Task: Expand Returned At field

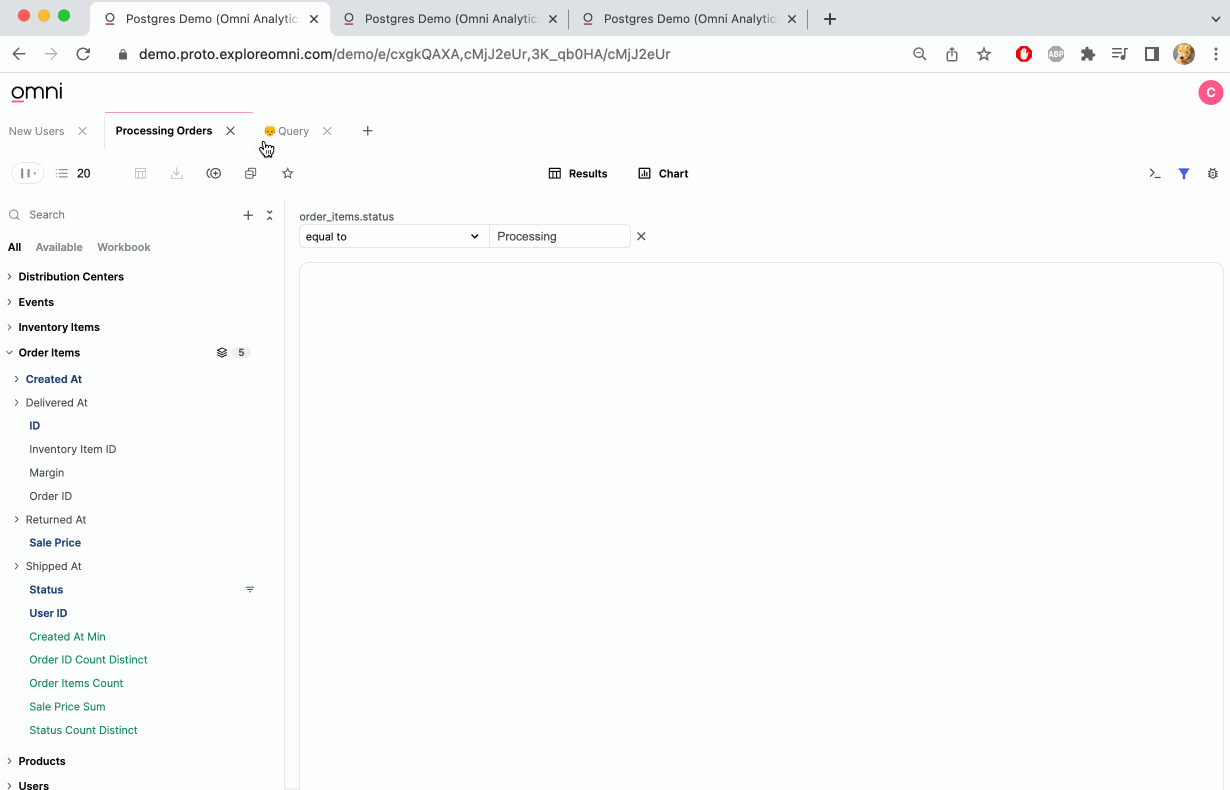Action: [16, 519]
